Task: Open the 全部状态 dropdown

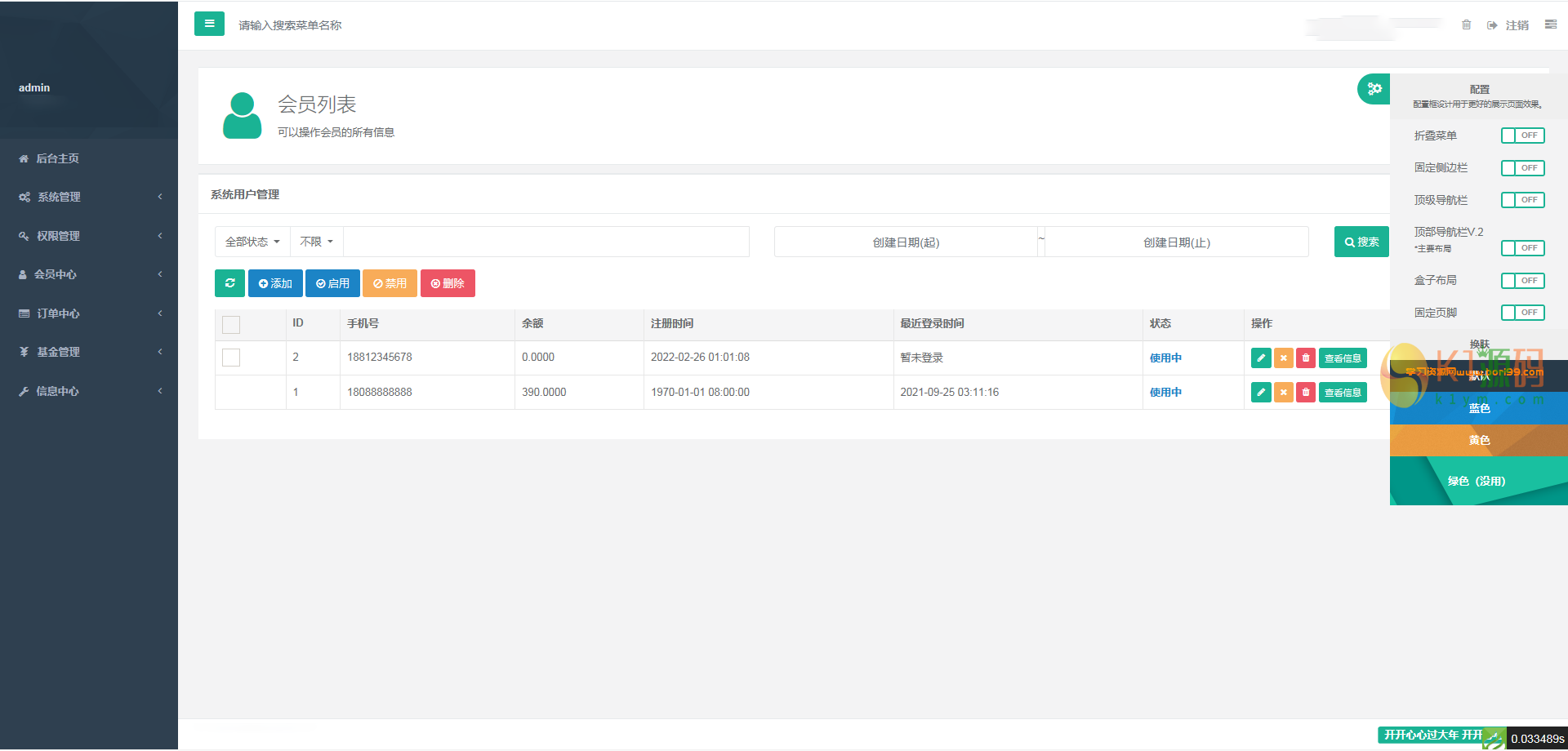Action: (x=252, y=242)
